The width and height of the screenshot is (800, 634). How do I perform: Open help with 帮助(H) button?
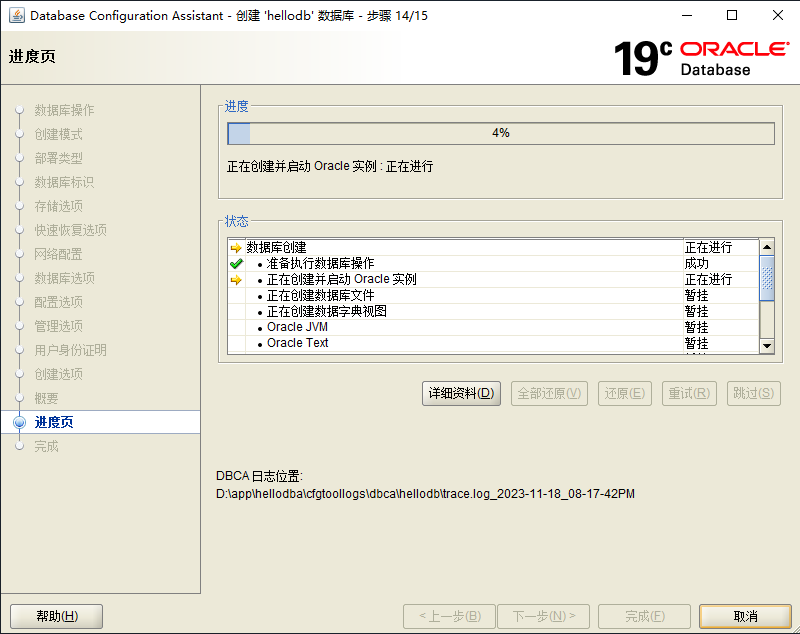pyautogui.click(x=57, y=616)
